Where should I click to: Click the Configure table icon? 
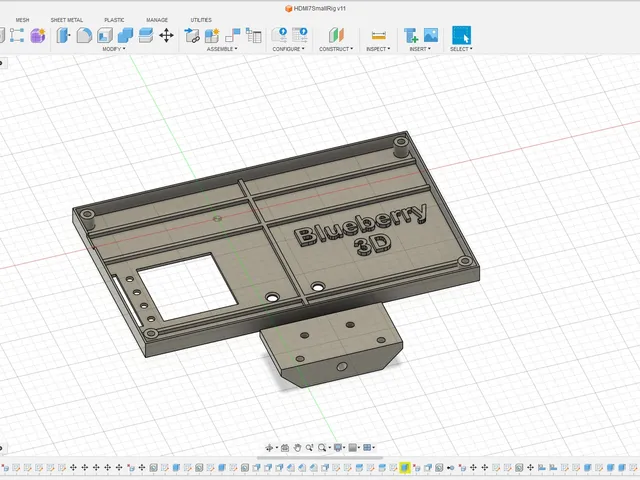tap(300, 36)
